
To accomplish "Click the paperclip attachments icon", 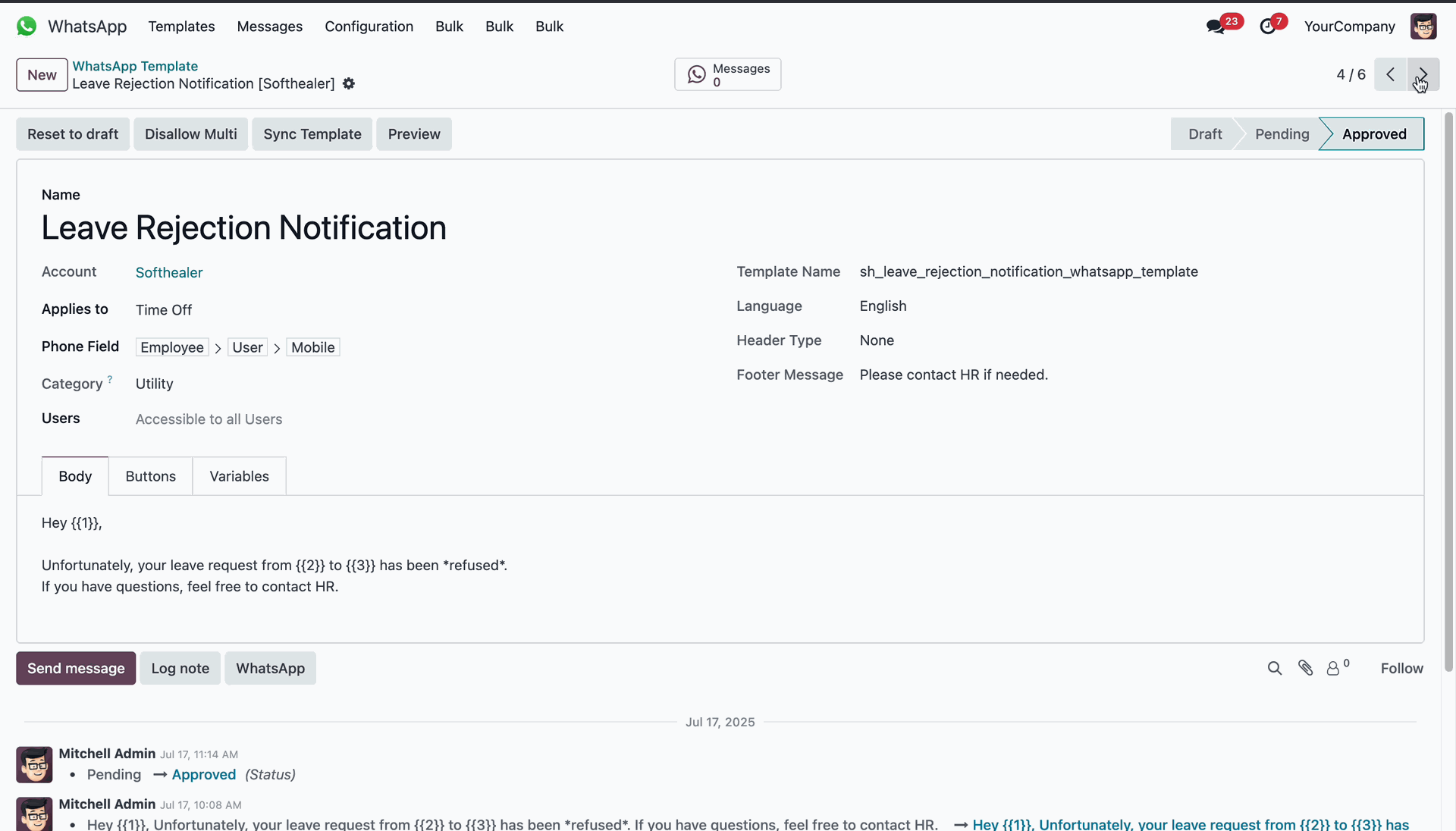I will (x=1305, y=668).
